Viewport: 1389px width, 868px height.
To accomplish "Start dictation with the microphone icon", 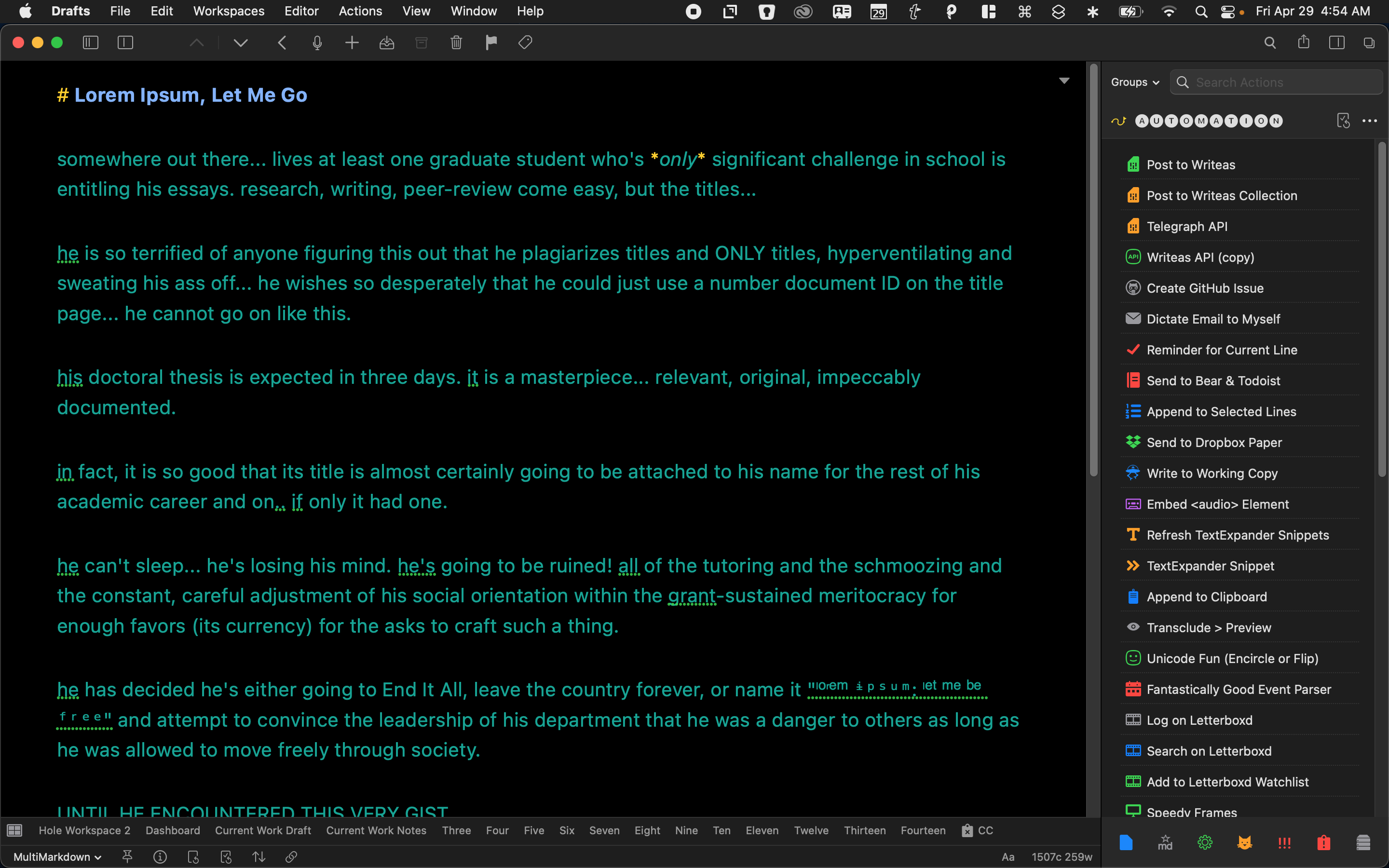I will pos(316,42).
